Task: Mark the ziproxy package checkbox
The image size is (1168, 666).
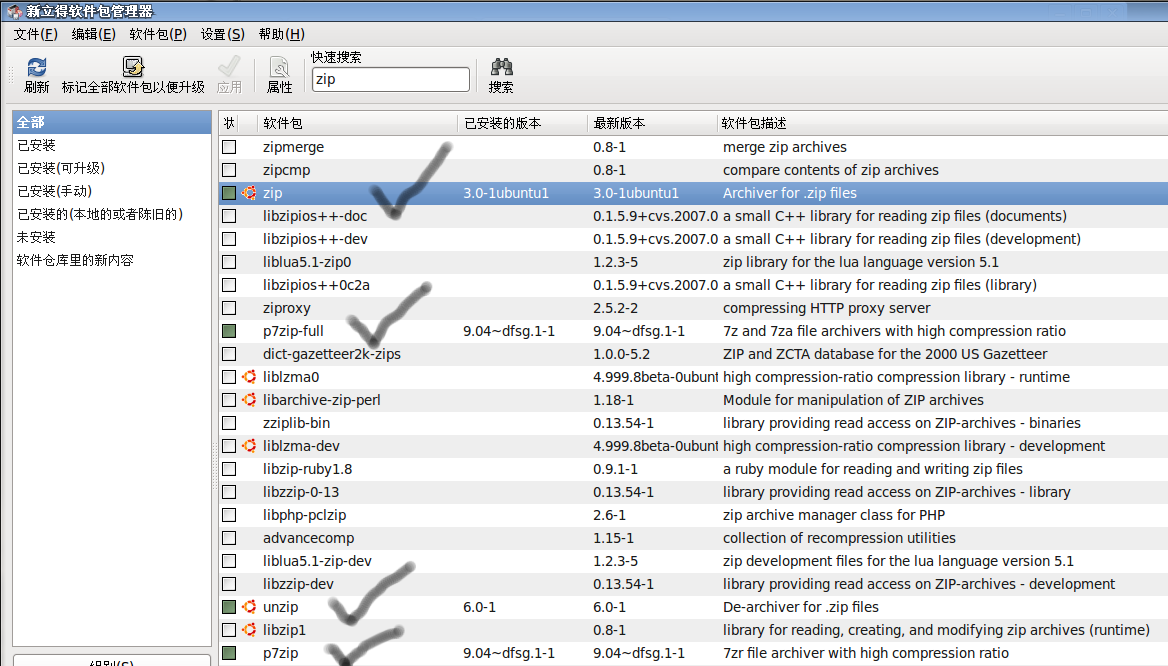Action: [x=229, y=308]
